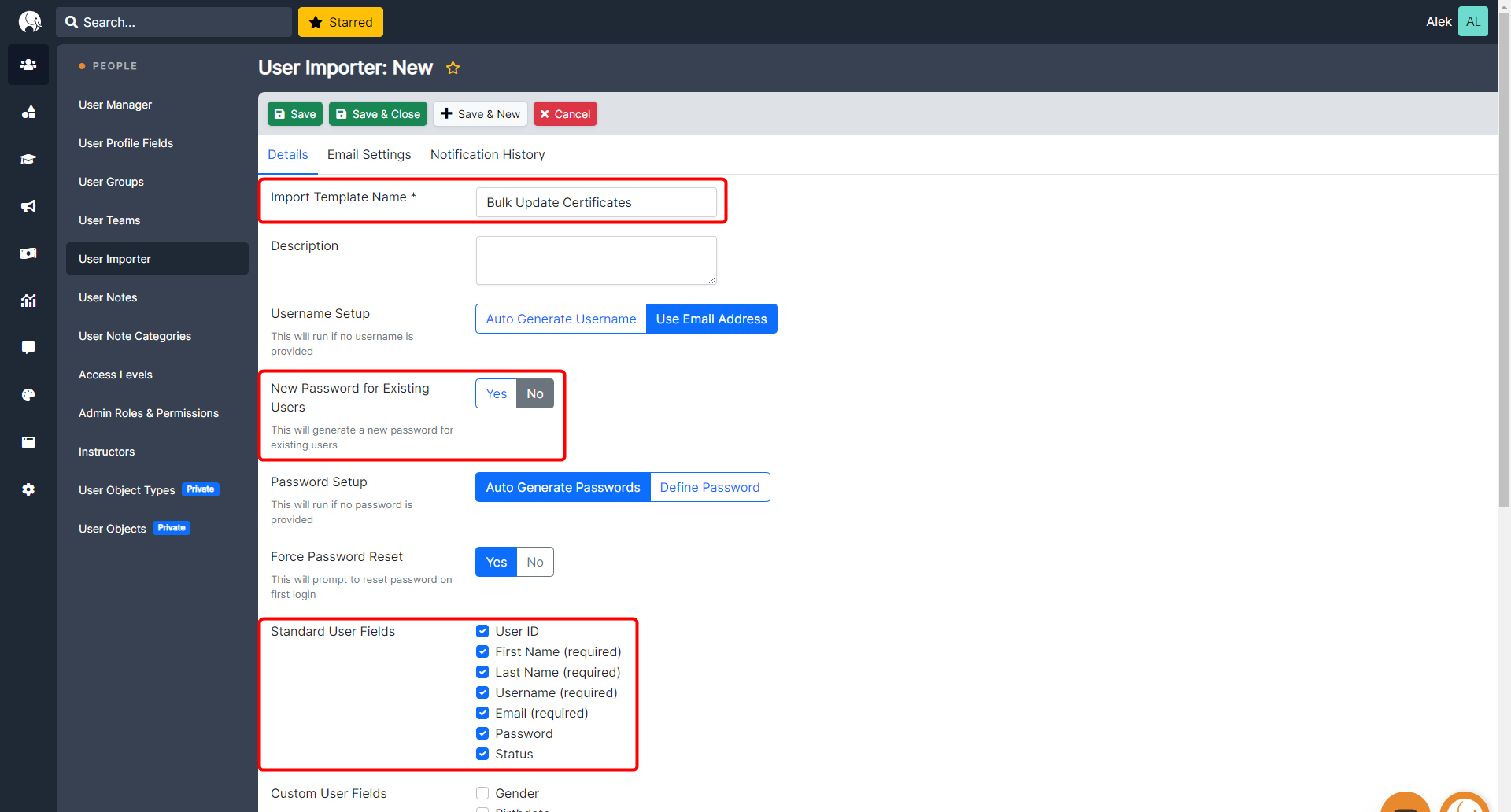1511x812 pixels.
Task: Open the chat bubble messages icon
Action: (28, 348)
